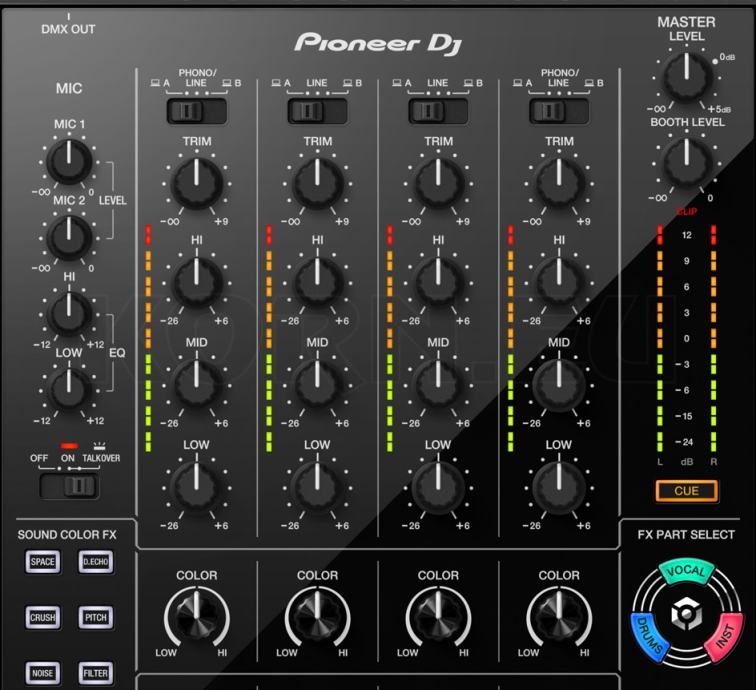Screen dimensions: 756x690
Task: Click channel 2 COLOR filter knob
Action: click(x=317, y=617)
